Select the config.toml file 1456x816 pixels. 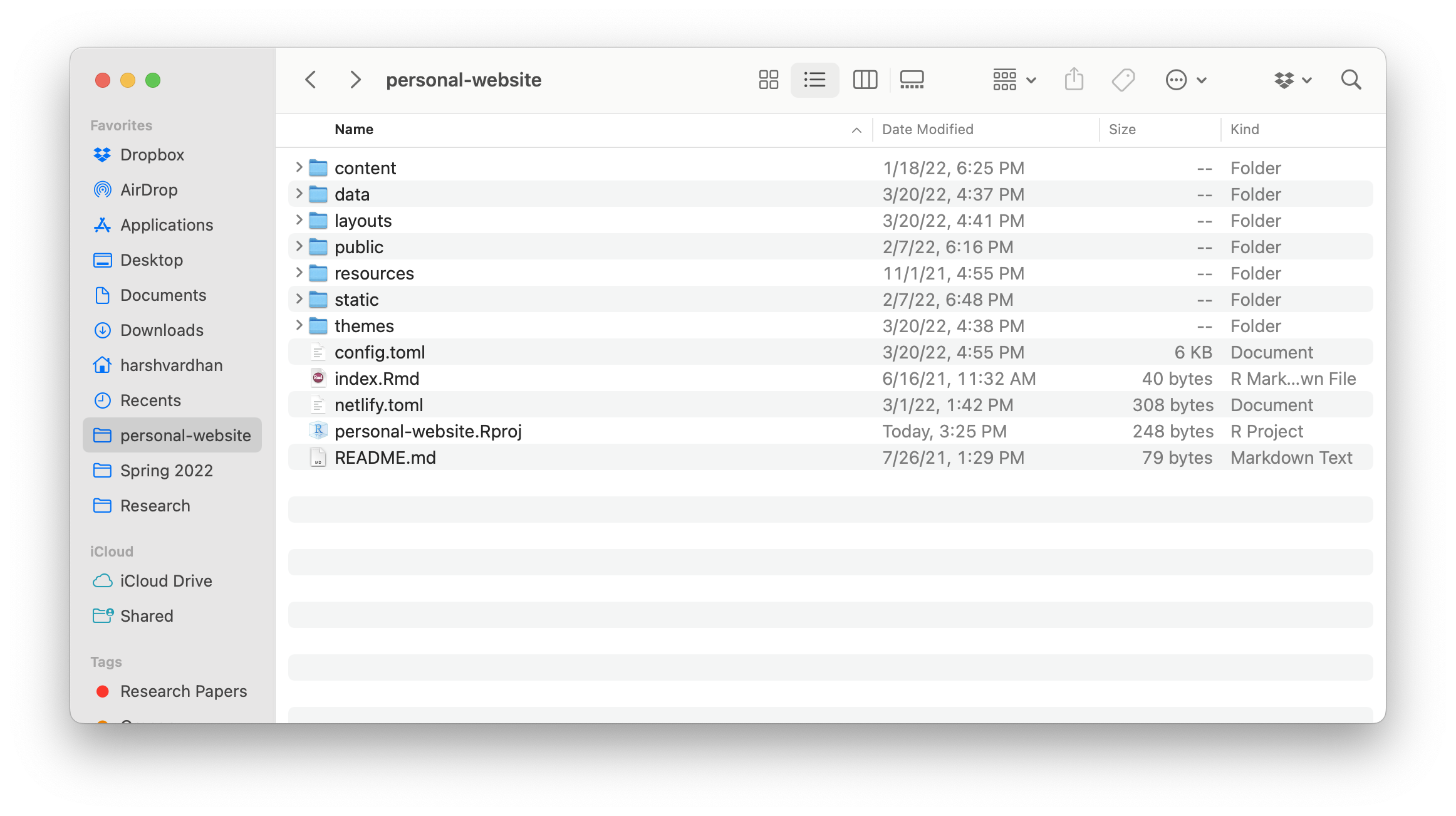(380, 352)
